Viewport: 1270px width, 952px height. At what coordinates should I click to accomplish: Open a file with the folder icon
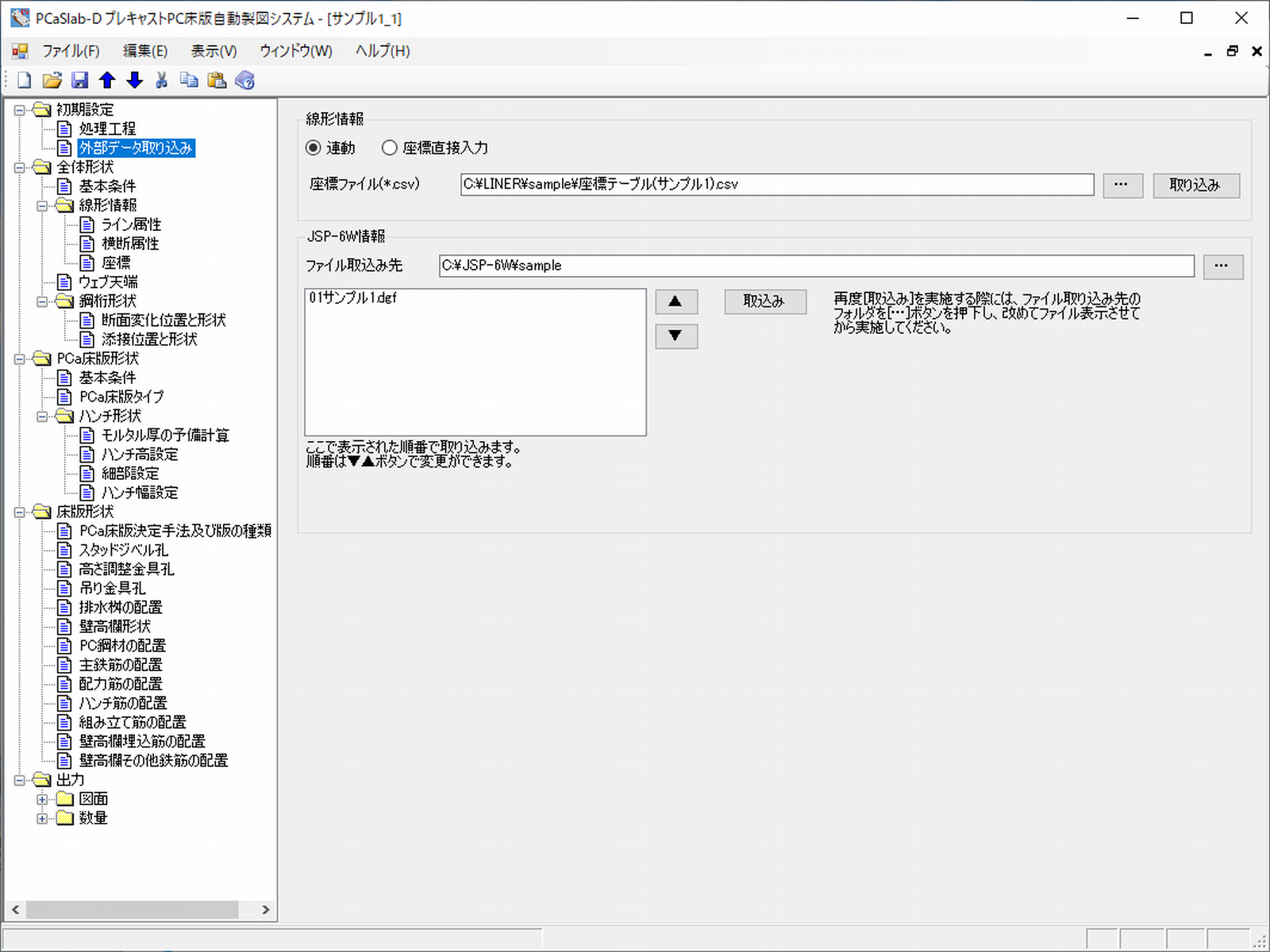tap(52, 80)
